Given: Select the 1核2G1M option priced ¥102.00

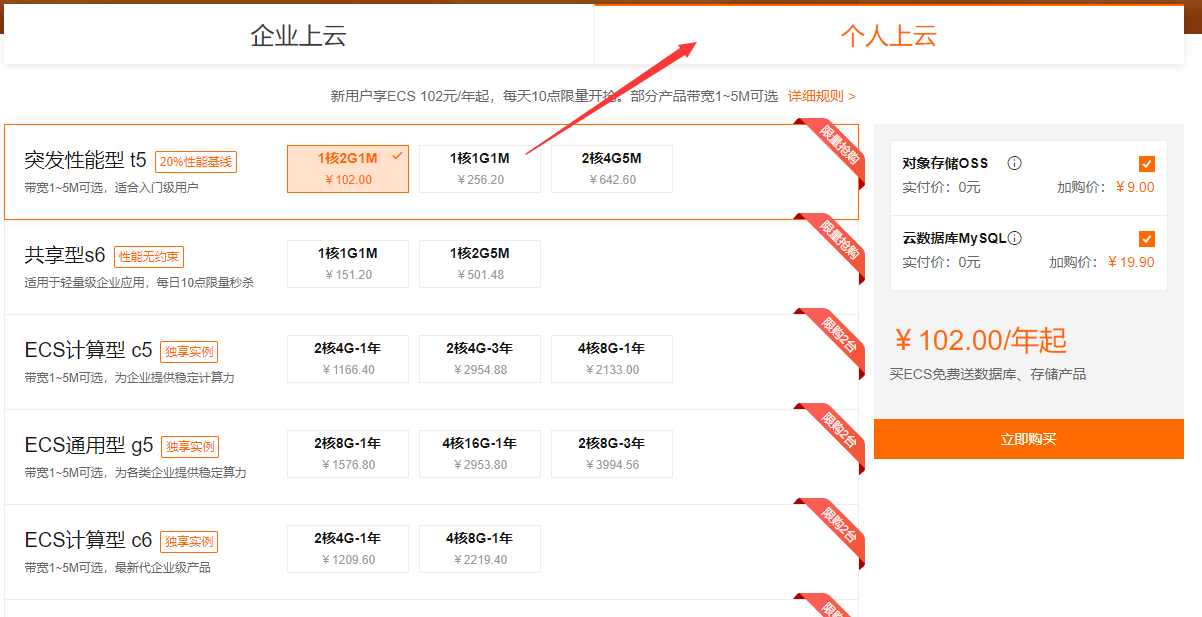Looking at the screenshot, I should pyautogui.click(x=348, y=169).
